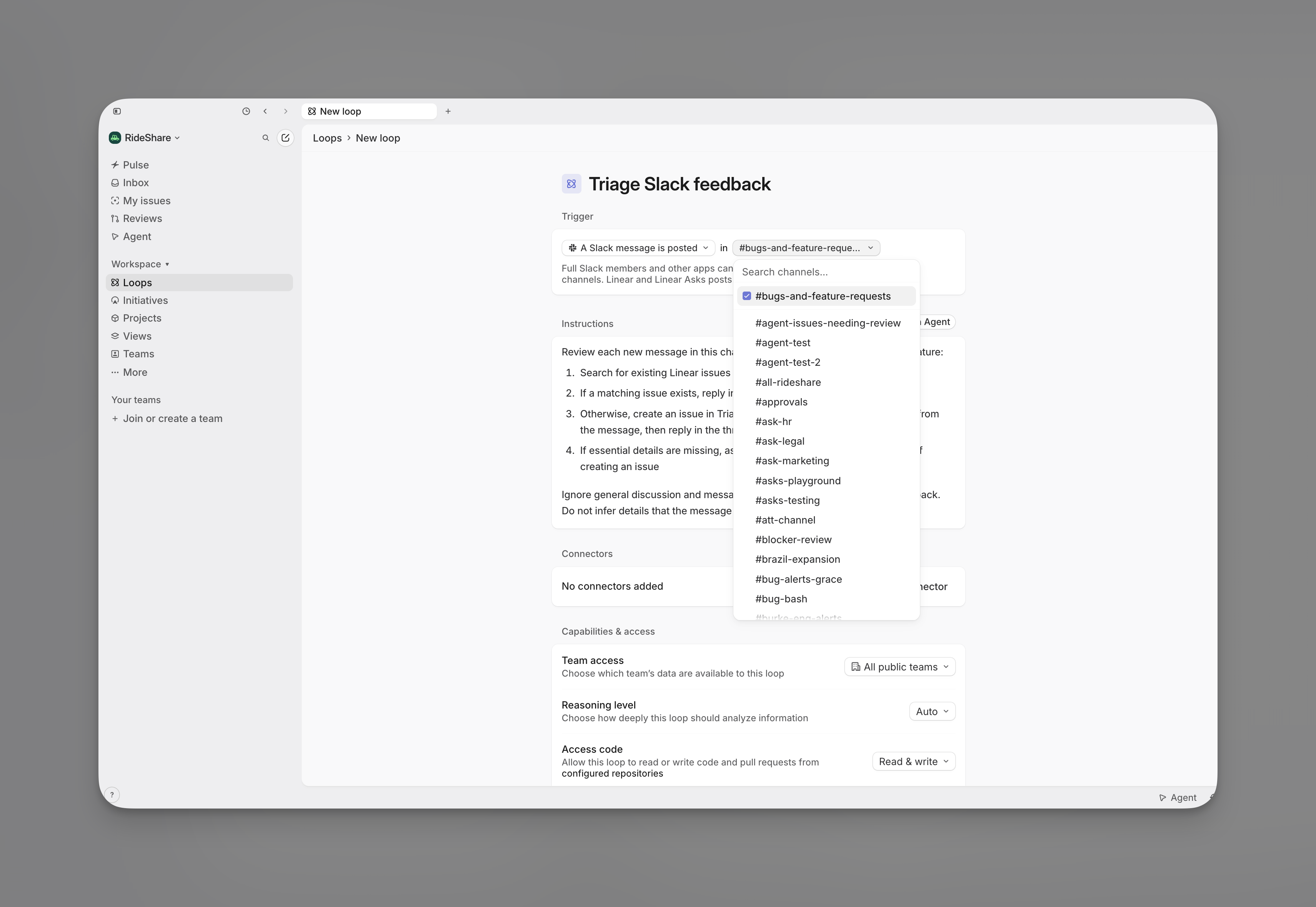The image size is (1316, 907).
Task: Click the Slack icon in the trigger selector
Action: pos(572,248)
